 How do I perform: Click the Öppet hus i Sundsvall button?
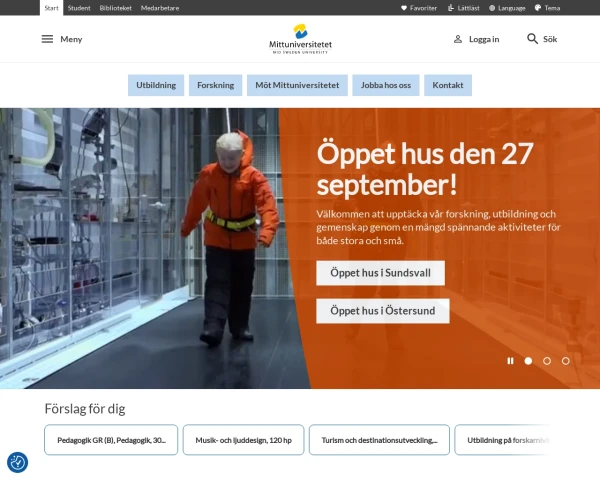point(380,273)
